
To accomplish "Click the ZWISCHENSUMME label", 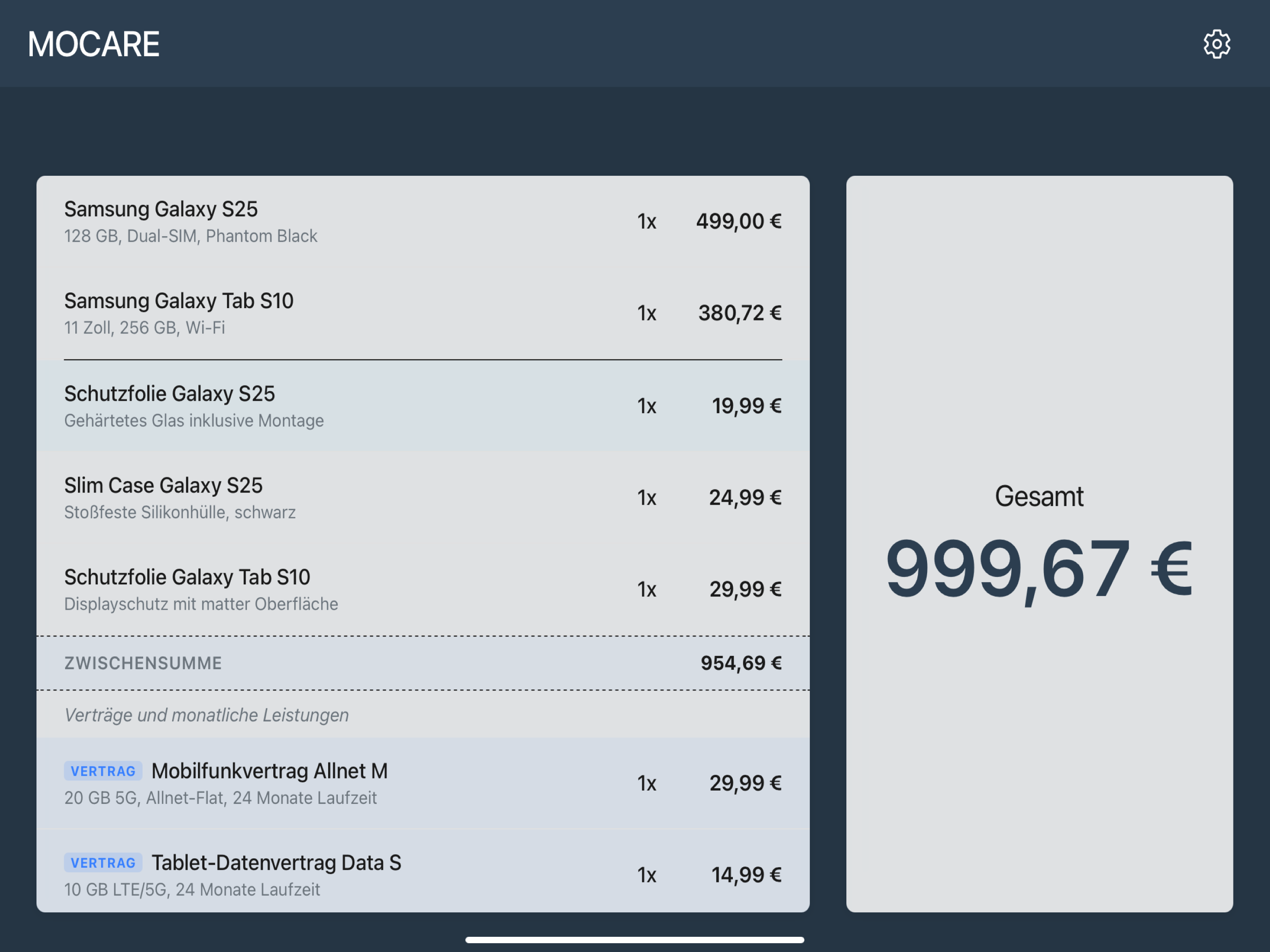I will (x=143, y=663).
